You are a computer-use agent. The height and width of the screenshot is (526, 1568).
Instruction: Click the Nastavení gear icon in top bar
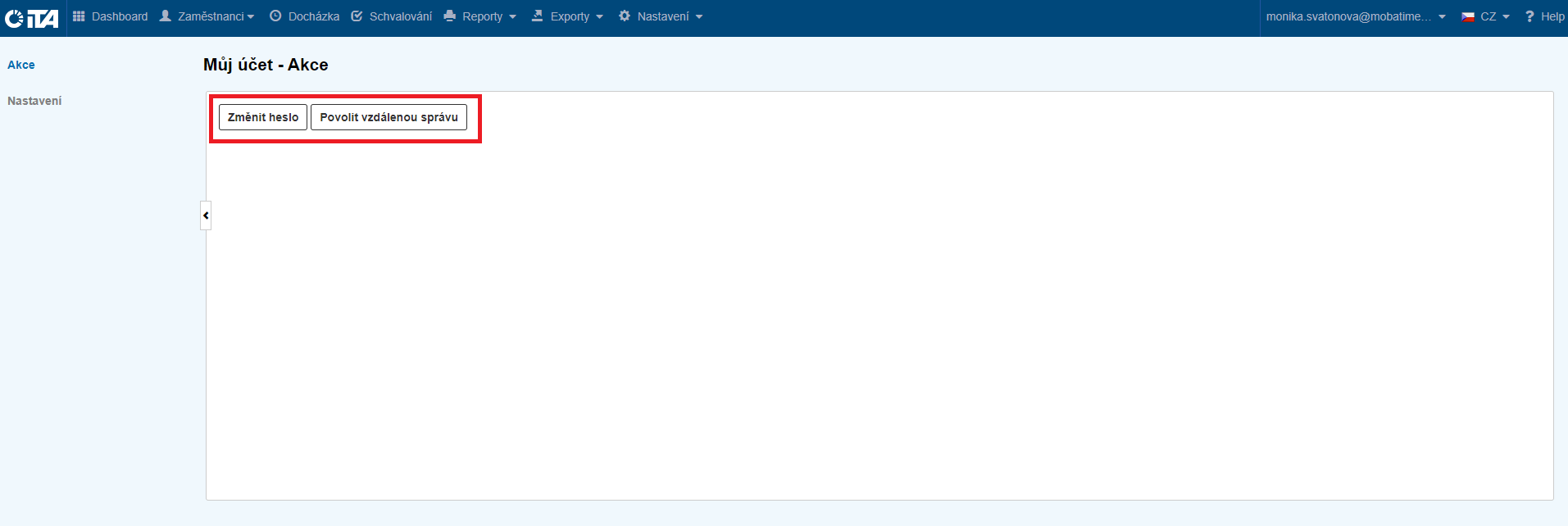(625, 16)
